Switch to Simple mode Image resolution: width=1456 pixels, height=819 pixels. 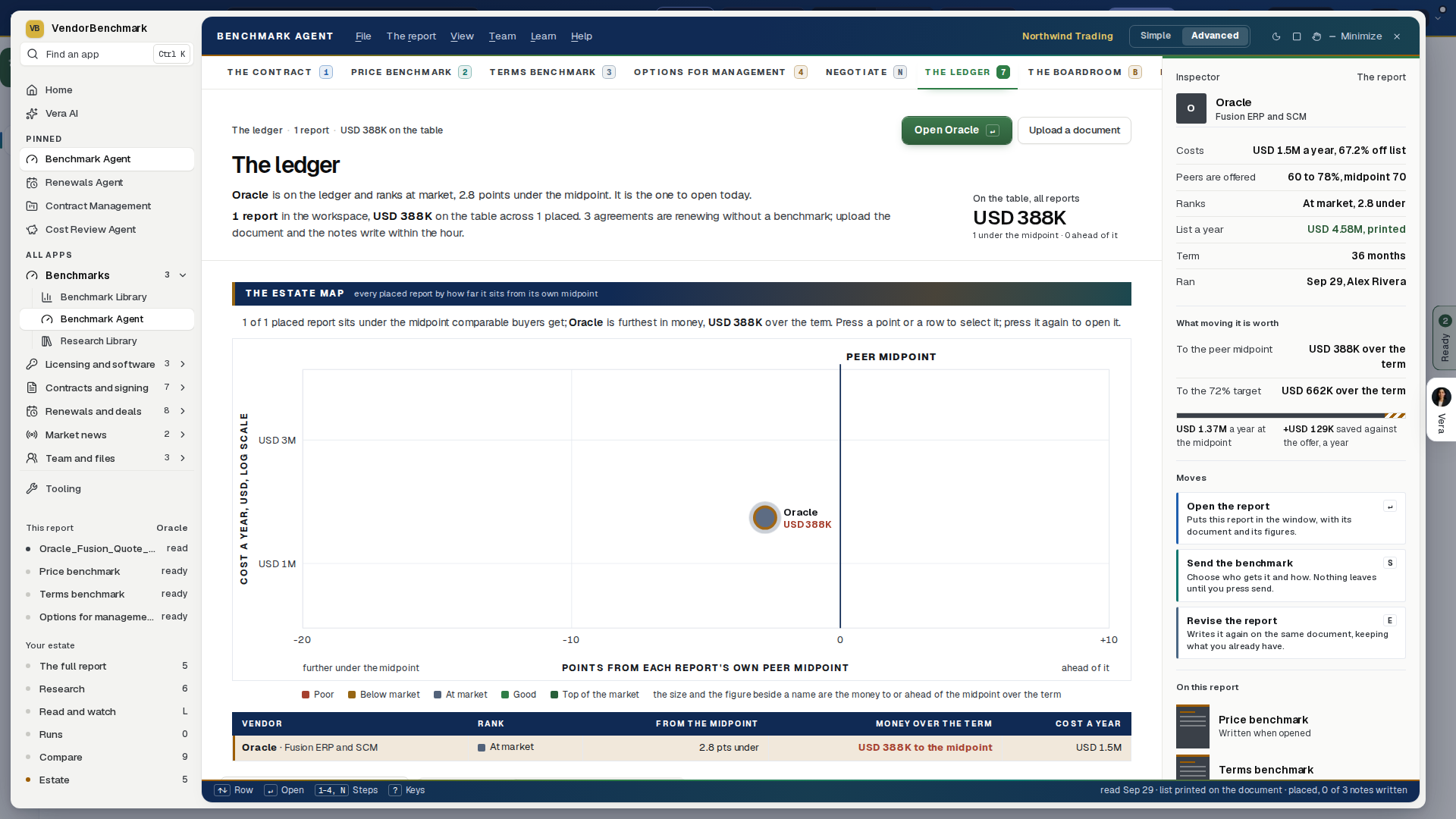pos(1155,36)
